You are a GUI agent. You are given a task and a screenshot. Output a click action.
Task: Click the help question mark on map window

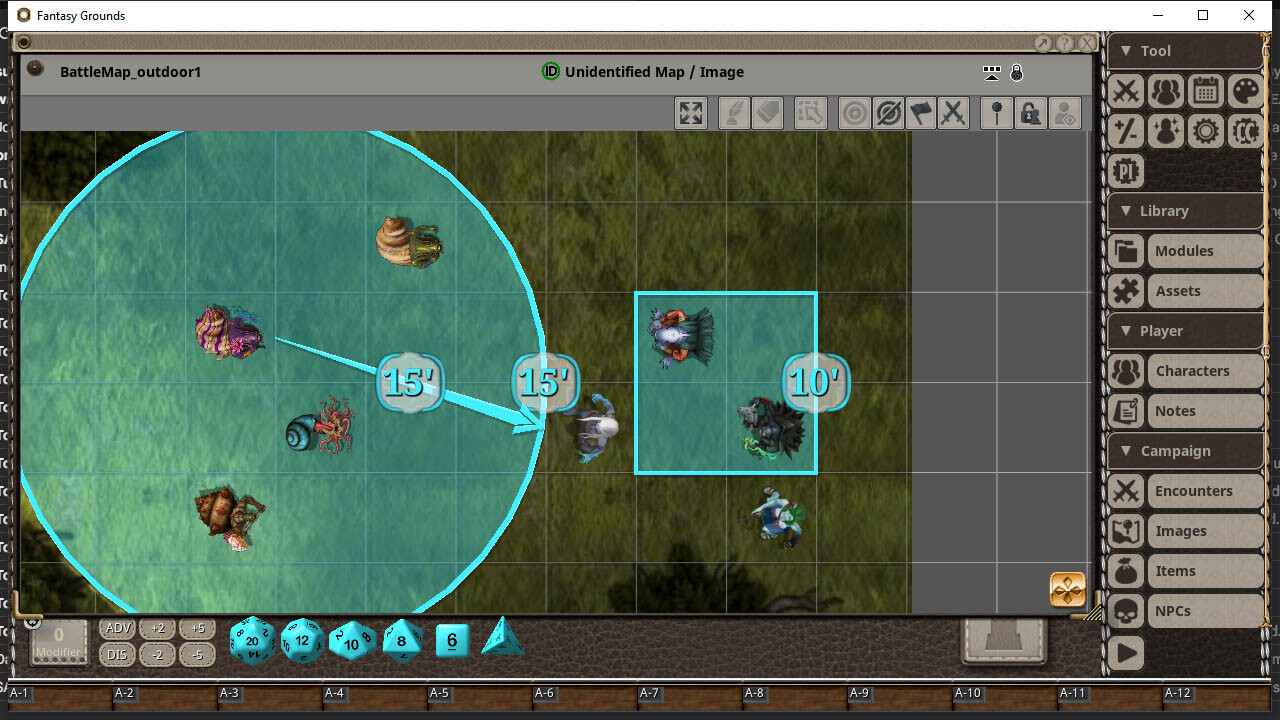tap(1065, 43)
